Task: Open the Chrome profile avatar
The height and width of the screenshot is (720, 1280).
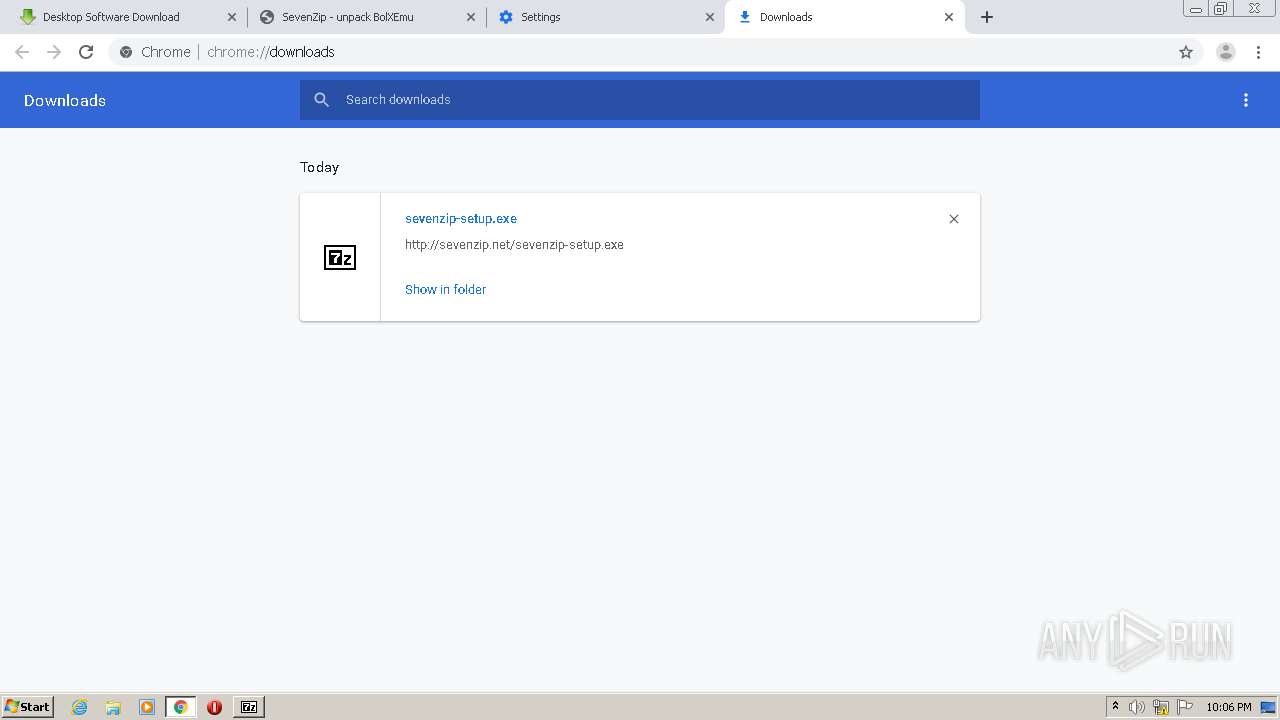Action: point(1225,52)
